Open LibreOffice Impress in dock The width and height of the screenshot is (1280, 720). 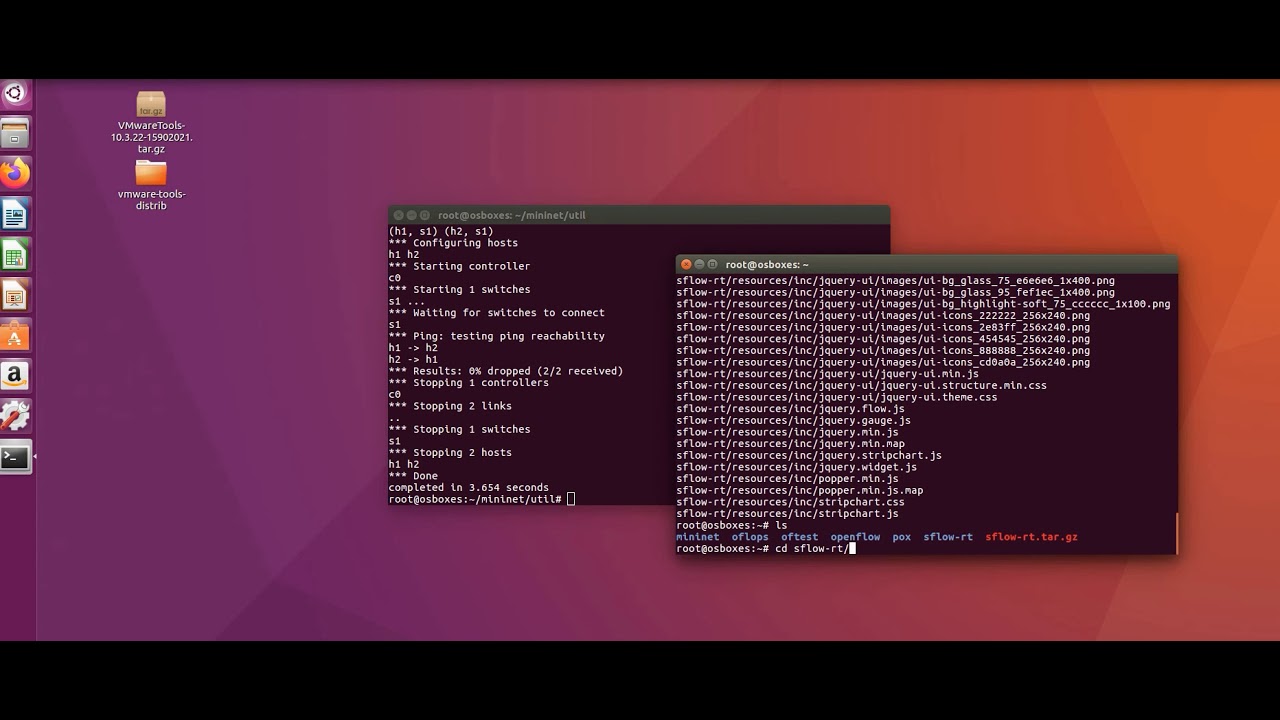click(15, 296)
